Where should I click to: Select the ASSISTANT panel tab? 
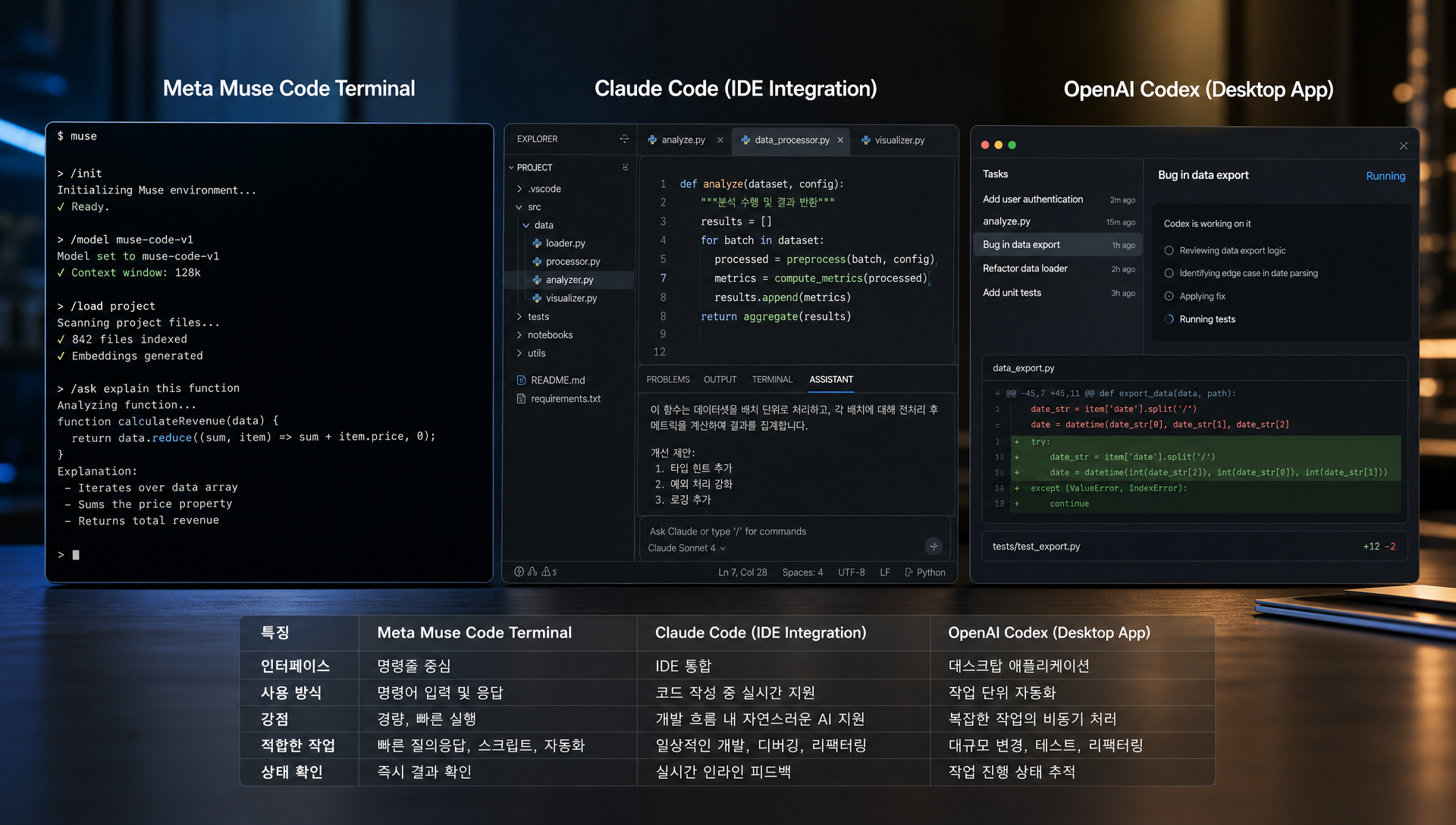coord(831,379)
